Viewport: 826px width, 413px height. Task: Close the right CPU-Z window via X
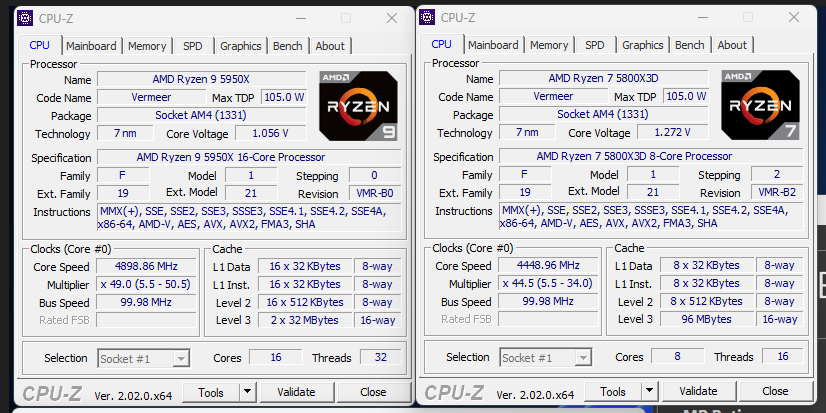pos(794,17)
